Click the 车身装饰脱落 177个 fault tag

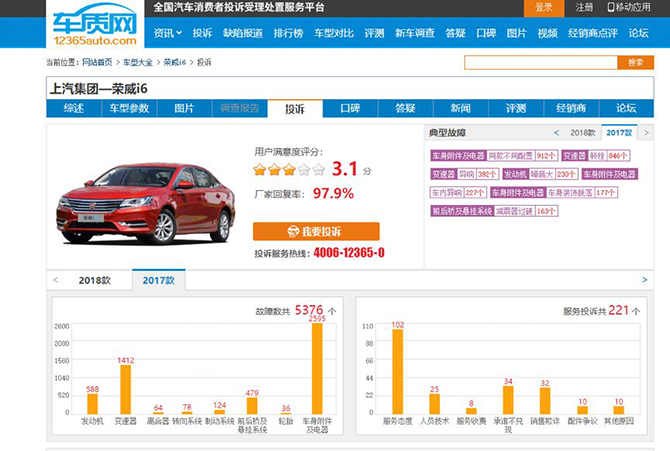point(553,193)
